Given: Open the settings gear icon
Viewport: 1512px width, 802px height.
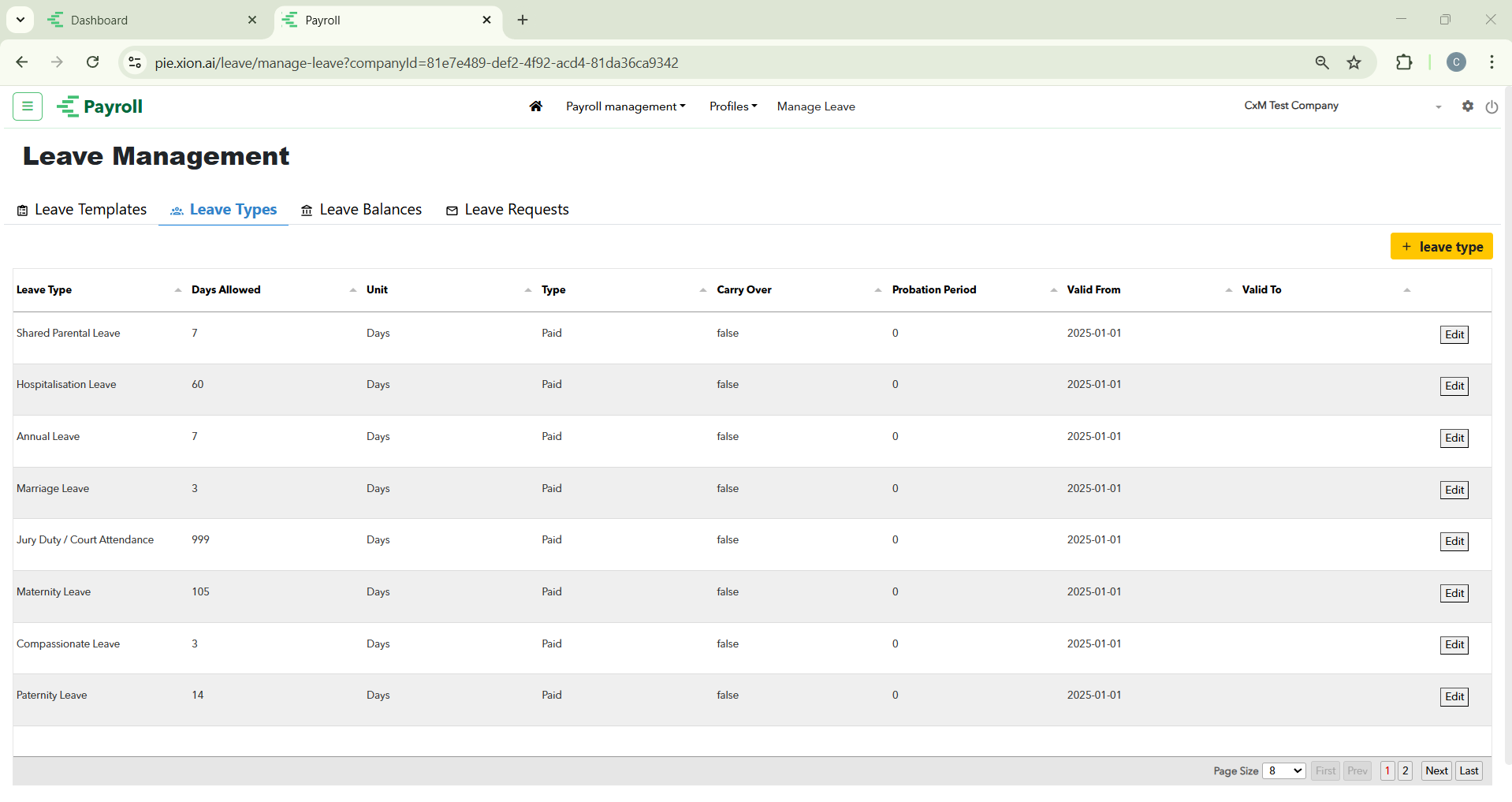Looking at the screenshot, I should [x=1467, y=106].
